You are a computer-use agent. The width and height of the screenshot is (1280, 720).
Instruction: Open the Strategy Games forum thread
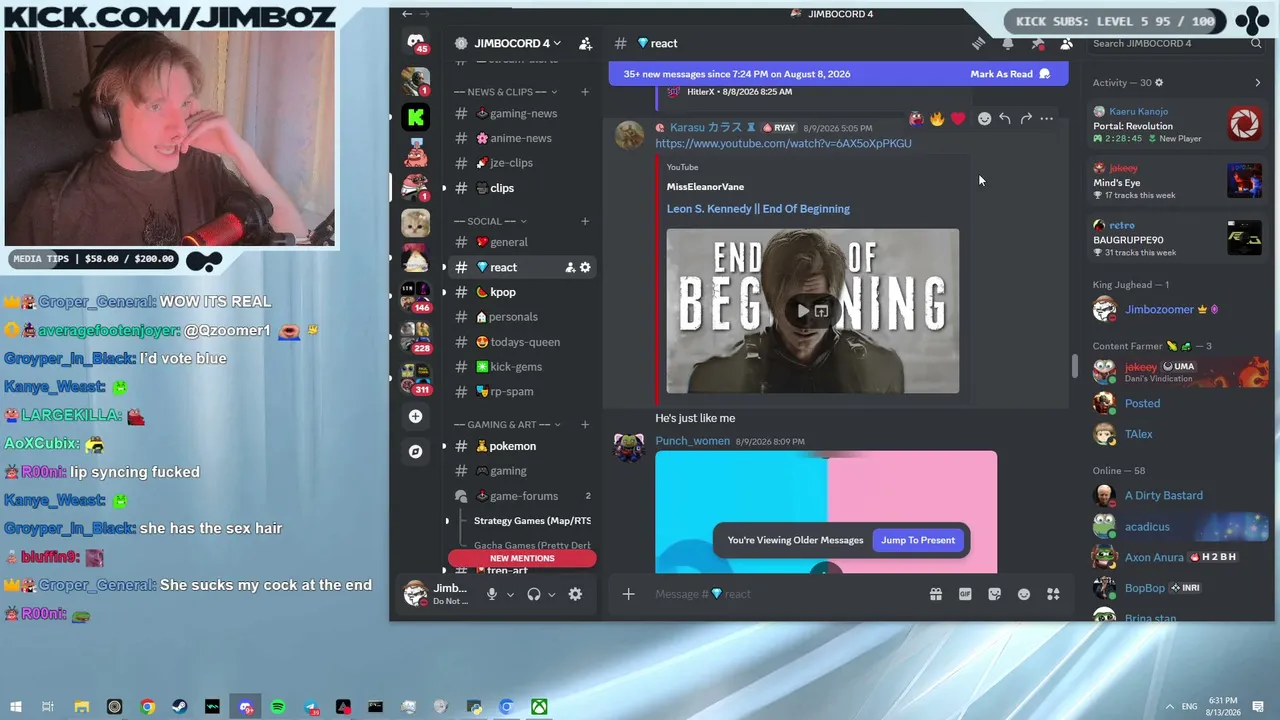coord(532,521)
